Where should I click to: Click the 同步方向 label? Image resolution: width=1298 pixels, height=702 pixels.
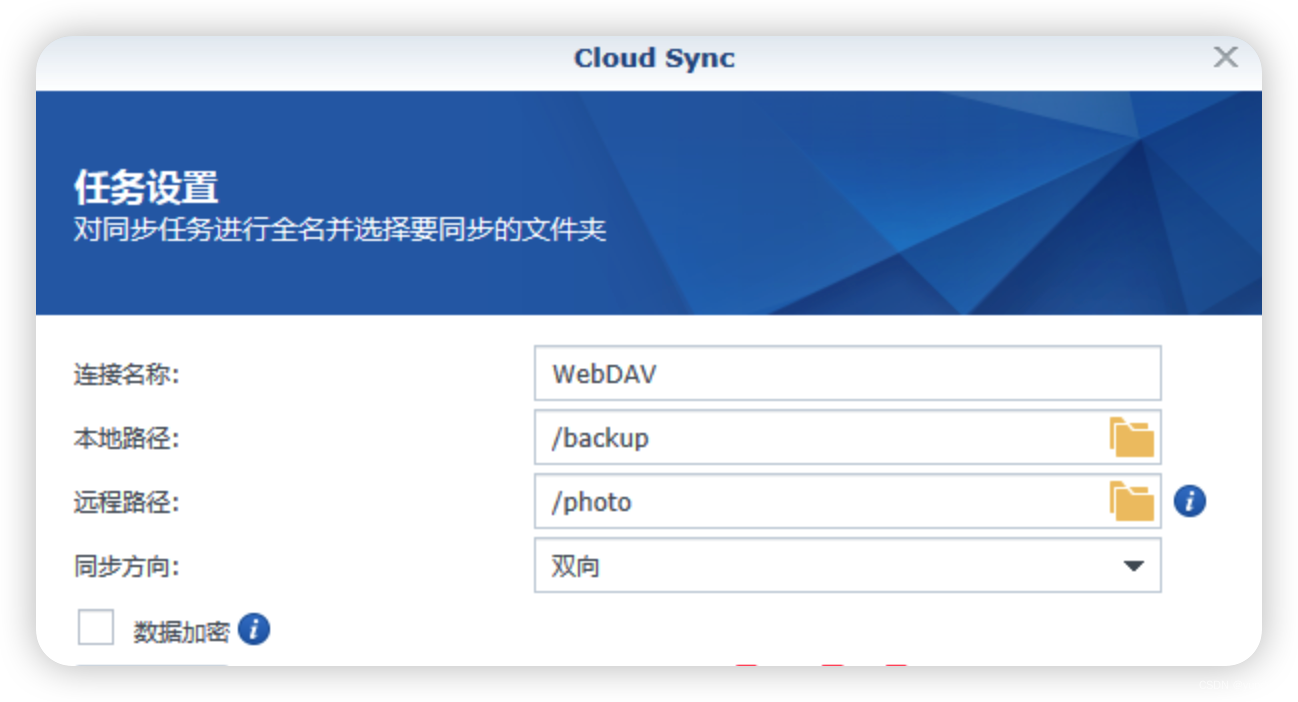(x=126, y=567)
